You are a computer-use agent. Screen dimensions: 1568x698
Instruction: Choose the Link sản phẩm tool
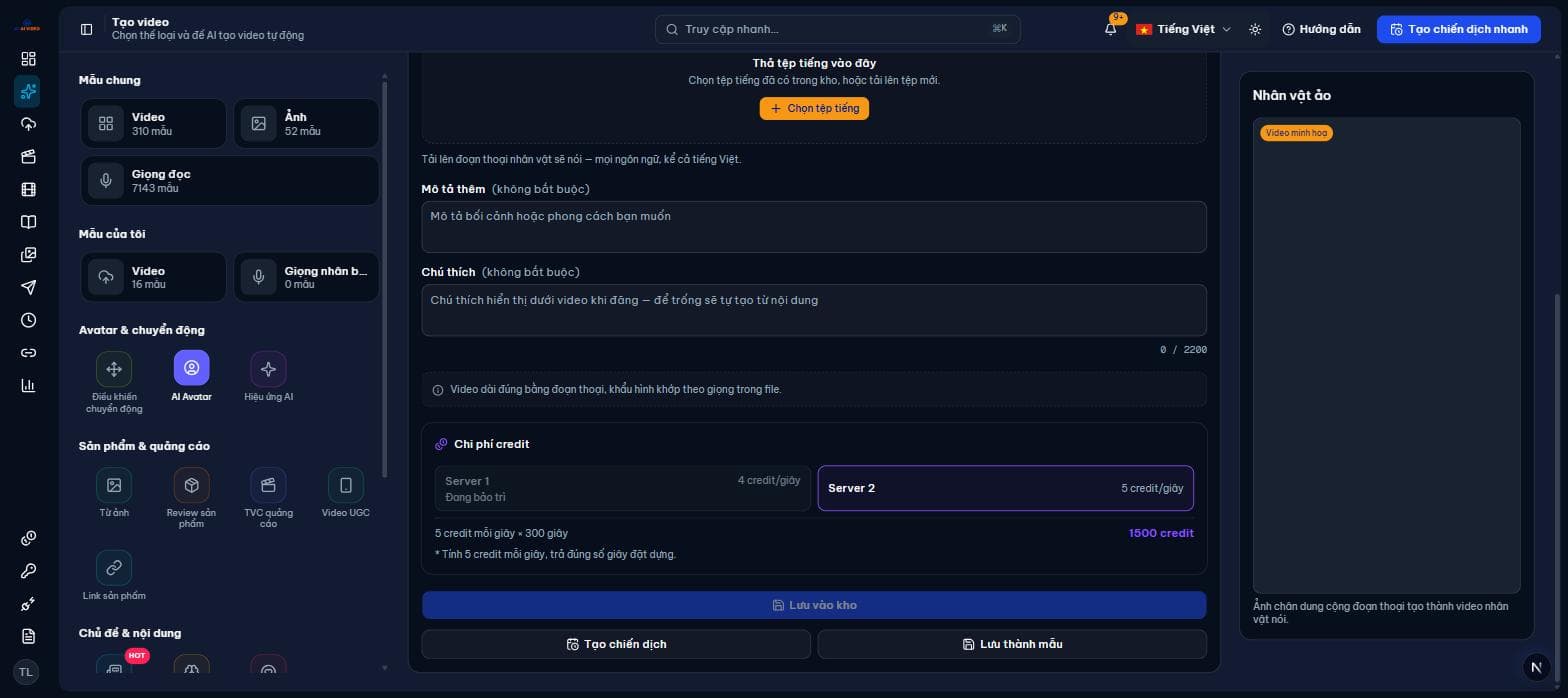tap(114, 576)
